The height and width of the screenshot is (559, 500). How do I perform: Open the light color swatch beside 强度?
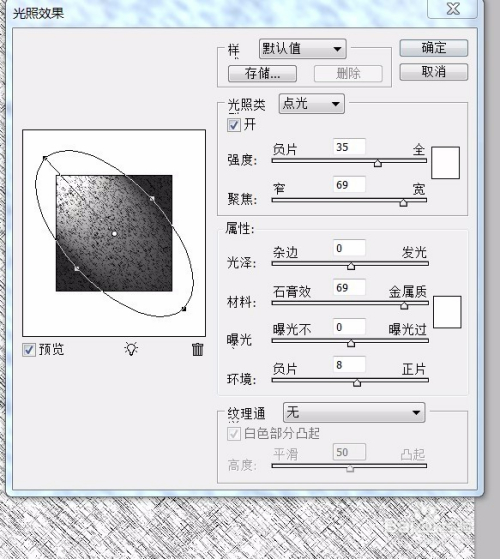point(445,163)
